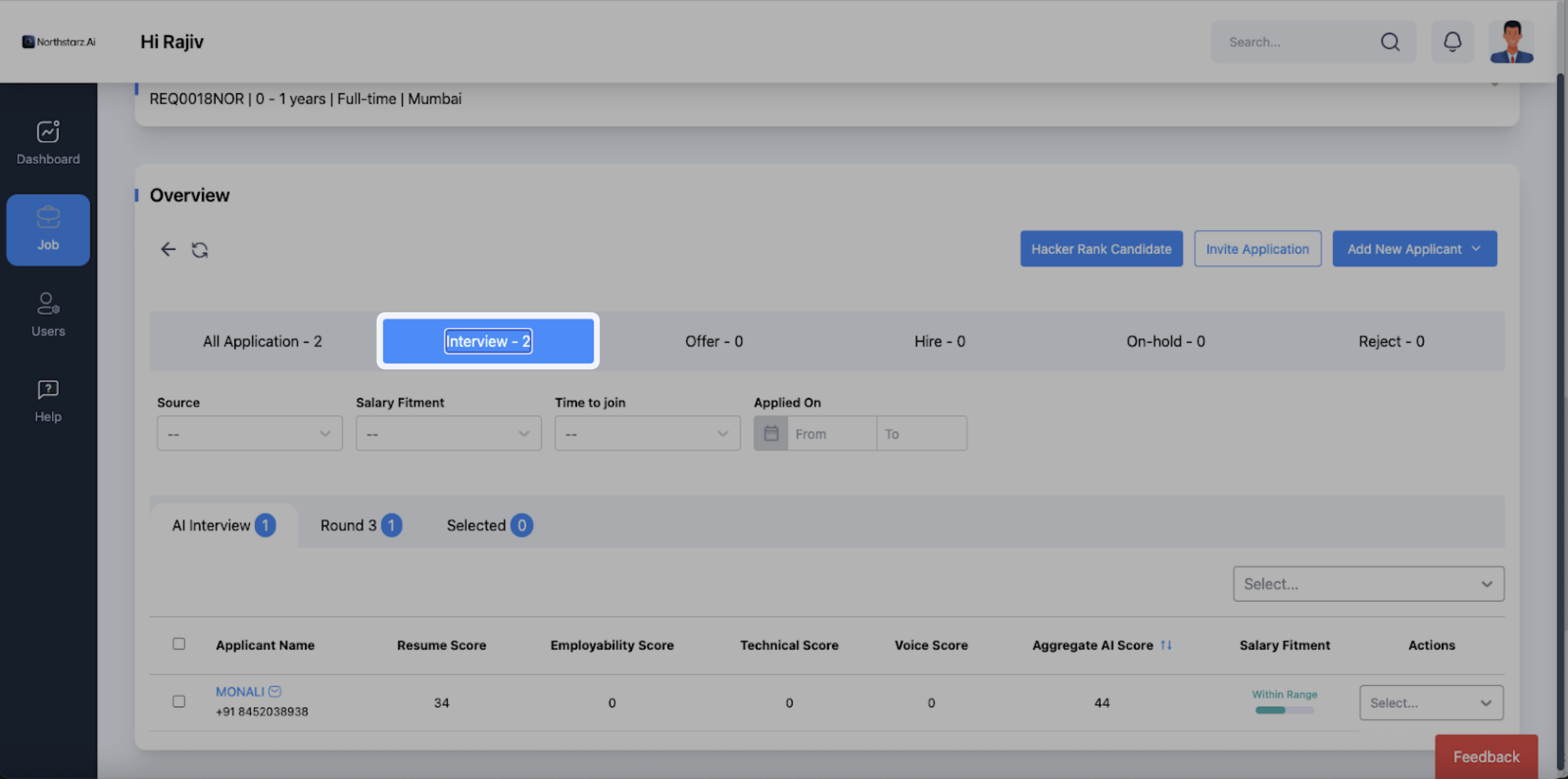Screen dimensions: 1568x779
Task: Click the Invite Application button
Action: point(1258,249)
